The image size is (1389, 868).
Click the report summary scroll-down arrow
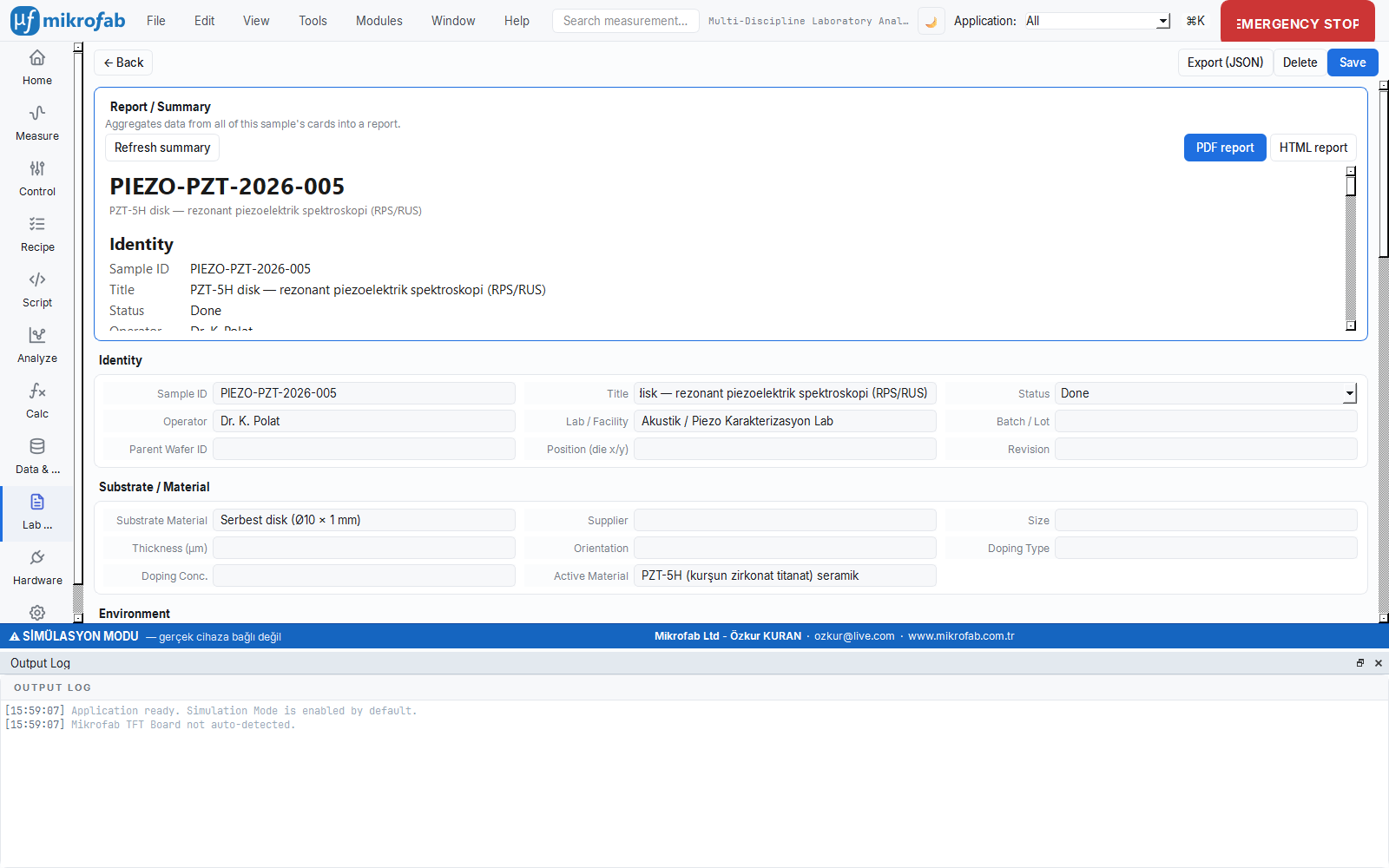(1351, 325)
